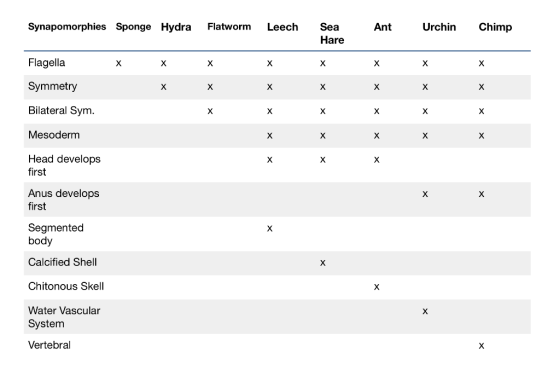Click the Ant column header
Viewport: 560px width, 370px height.
(382, 27)
